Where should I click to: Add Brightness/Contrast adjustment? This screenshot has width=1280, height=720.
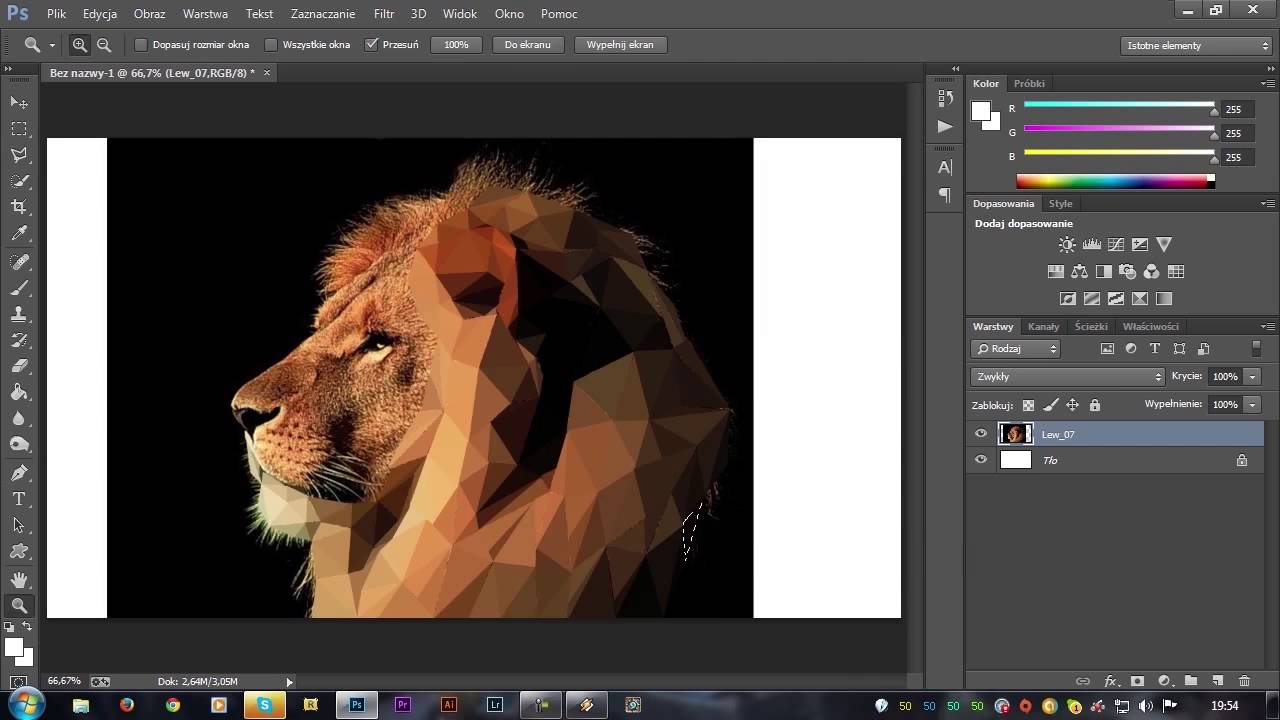click(1067, 244)
